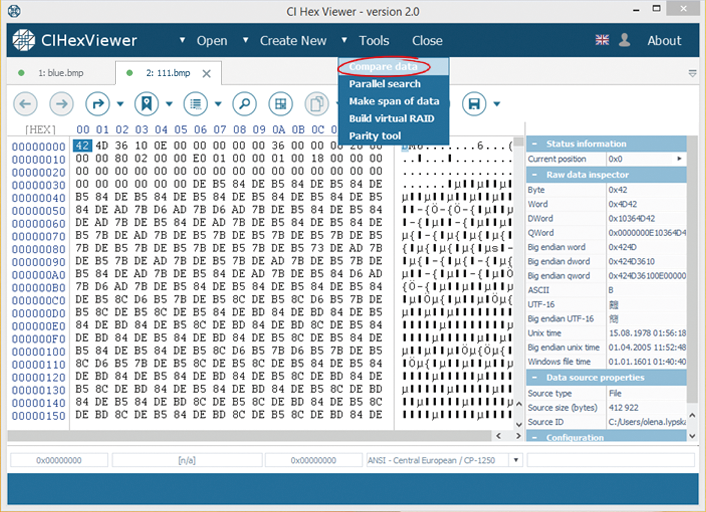706x512 pixels.
Task: Click the hex view scrollbar down arrow
Action: [x=519, y=424]
